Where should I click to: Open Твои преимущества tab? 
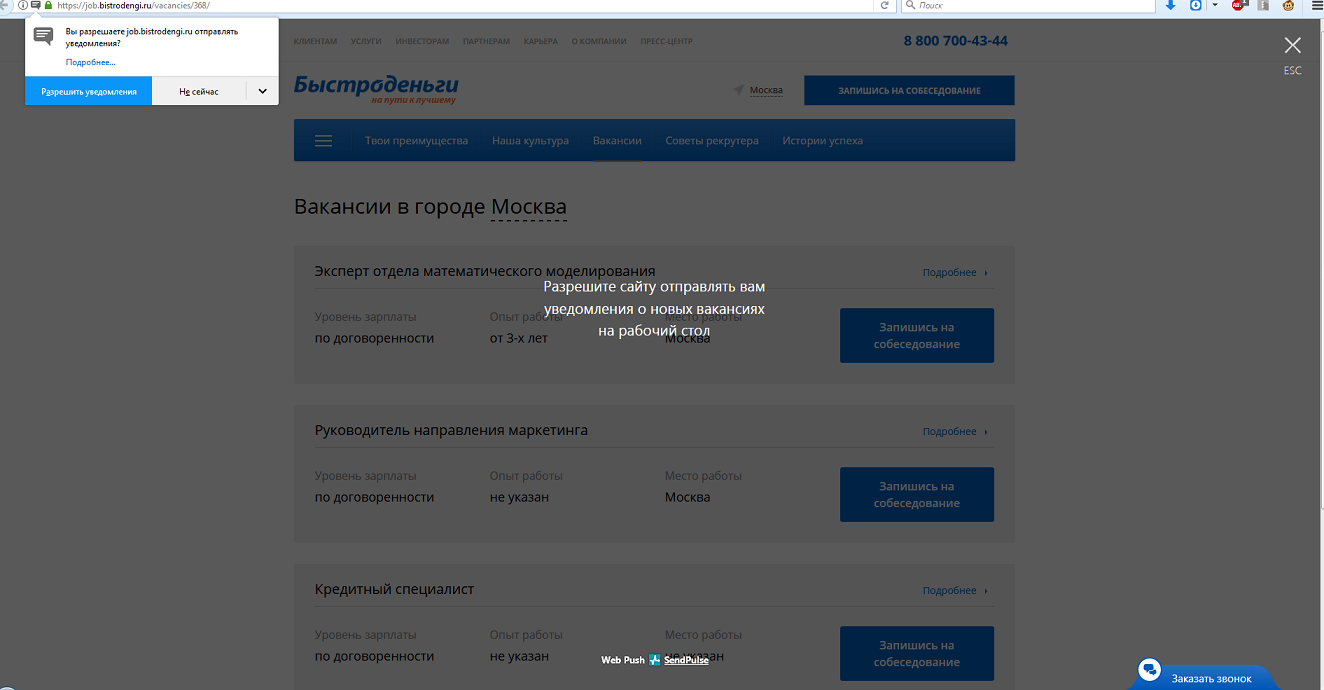pos(416,141)
